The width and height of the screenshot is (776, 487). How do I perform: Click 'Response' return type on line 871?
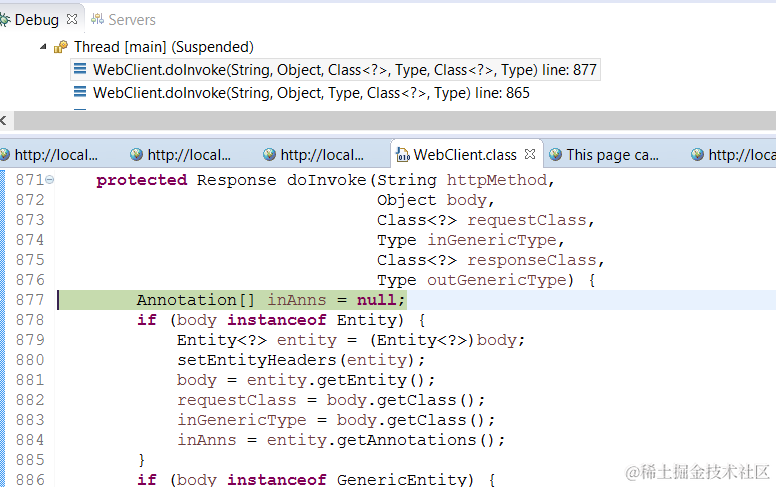[x=237, y=180]
